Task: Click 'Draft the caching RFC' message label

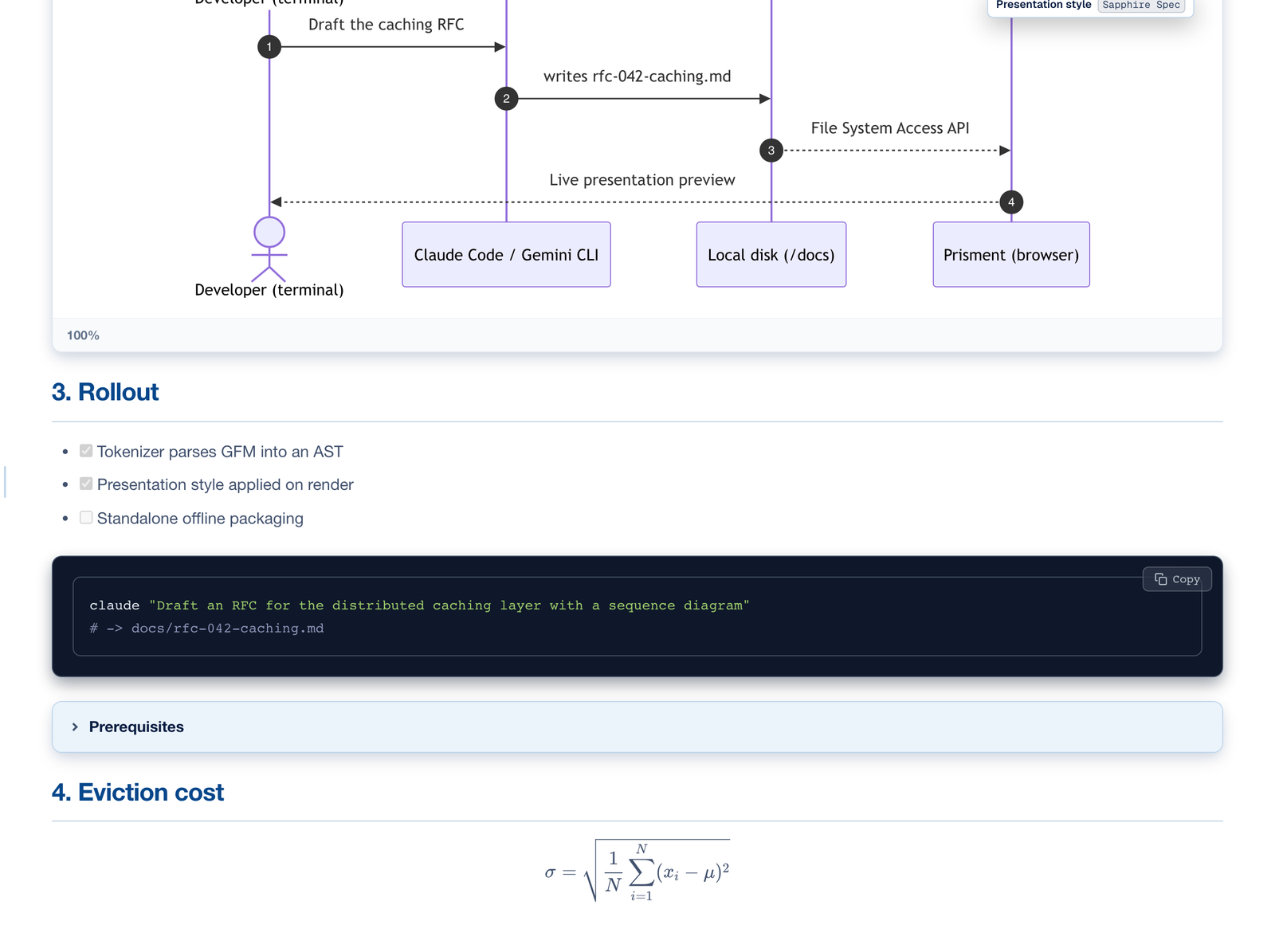Action: click(x=386, y=25)
